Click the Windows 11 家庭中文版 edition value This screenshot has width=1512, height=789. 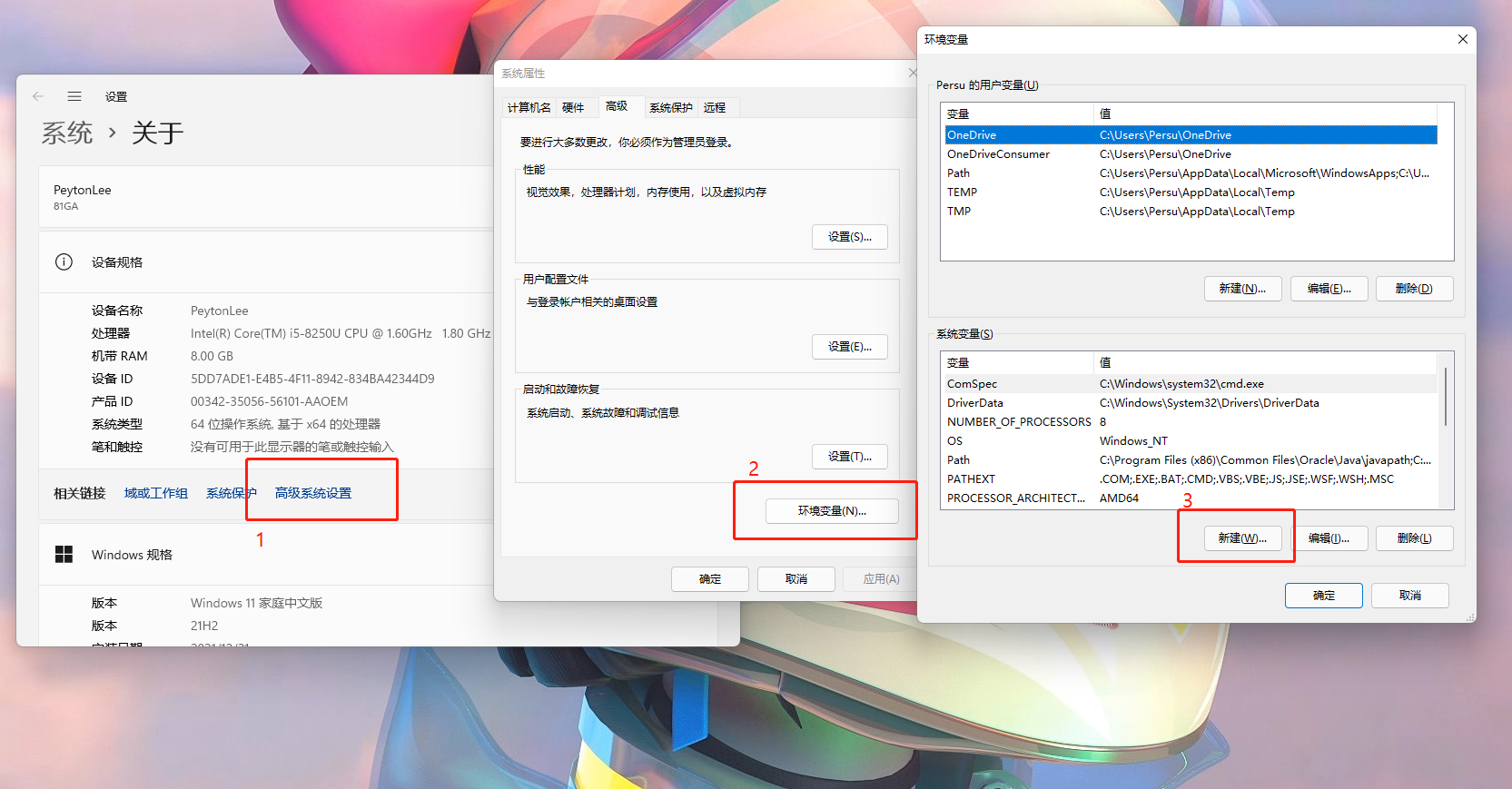(257, 603)
